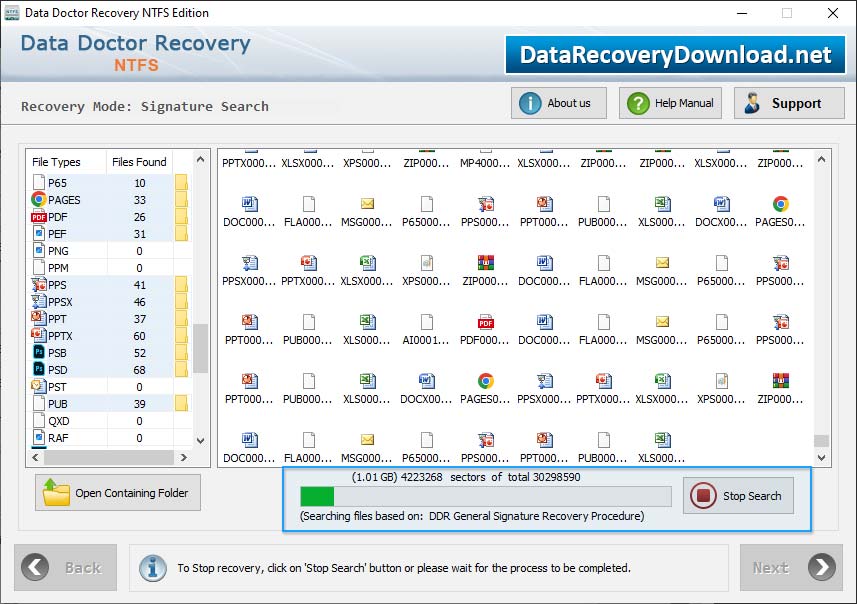Viewport: 857px width, 604px height.
Task: Click right arrow of file types horizontal scrollbar
Action: [x=184, y=458]
